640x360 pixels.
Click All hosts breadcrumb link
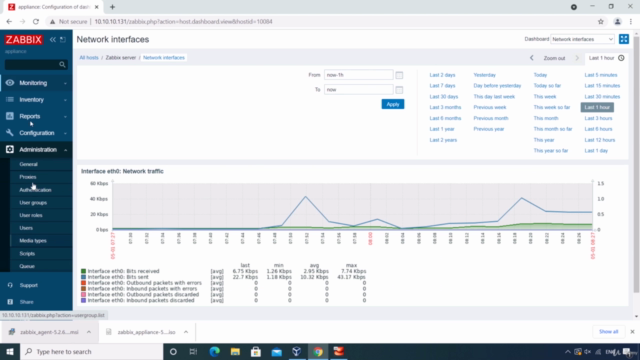tap(89, 58)
